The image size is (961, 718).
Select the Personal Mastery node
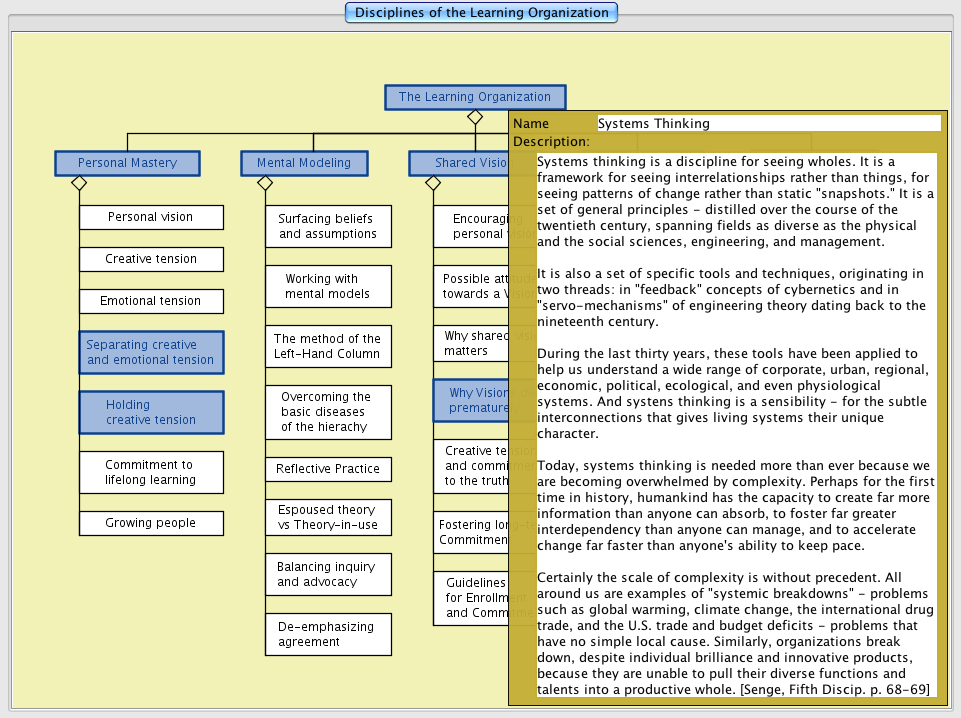coord(127,163)
